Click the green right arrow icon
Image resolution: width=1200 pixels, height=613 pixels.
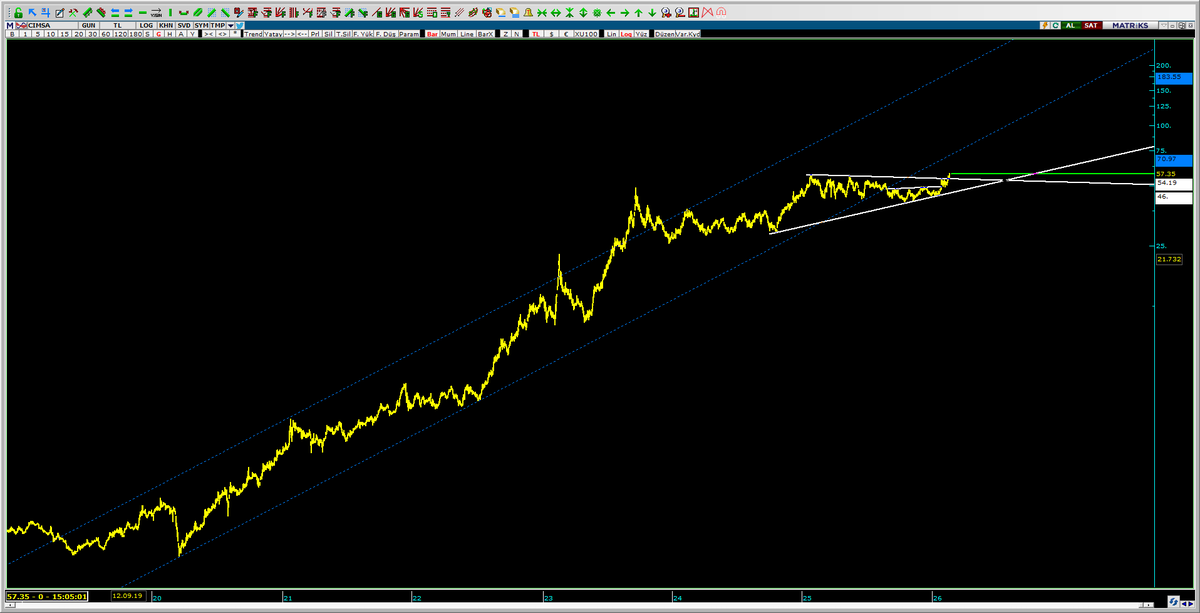point(624,13)
